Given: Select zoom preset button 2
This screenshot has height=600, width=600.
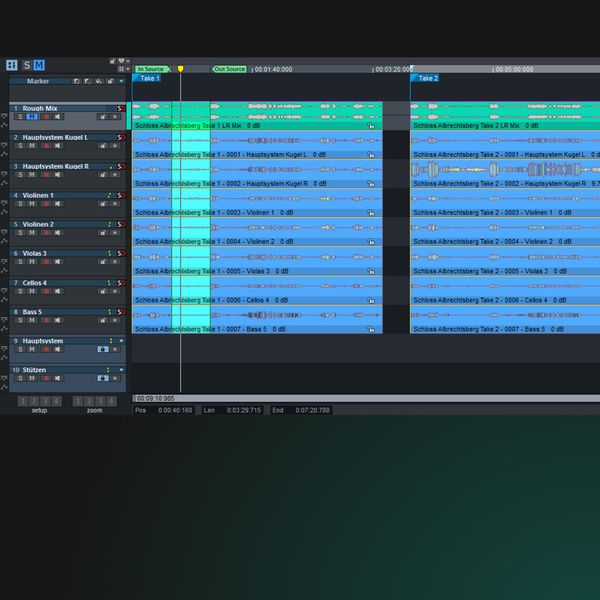Looking at the screenshot, I should click(89, 401).
